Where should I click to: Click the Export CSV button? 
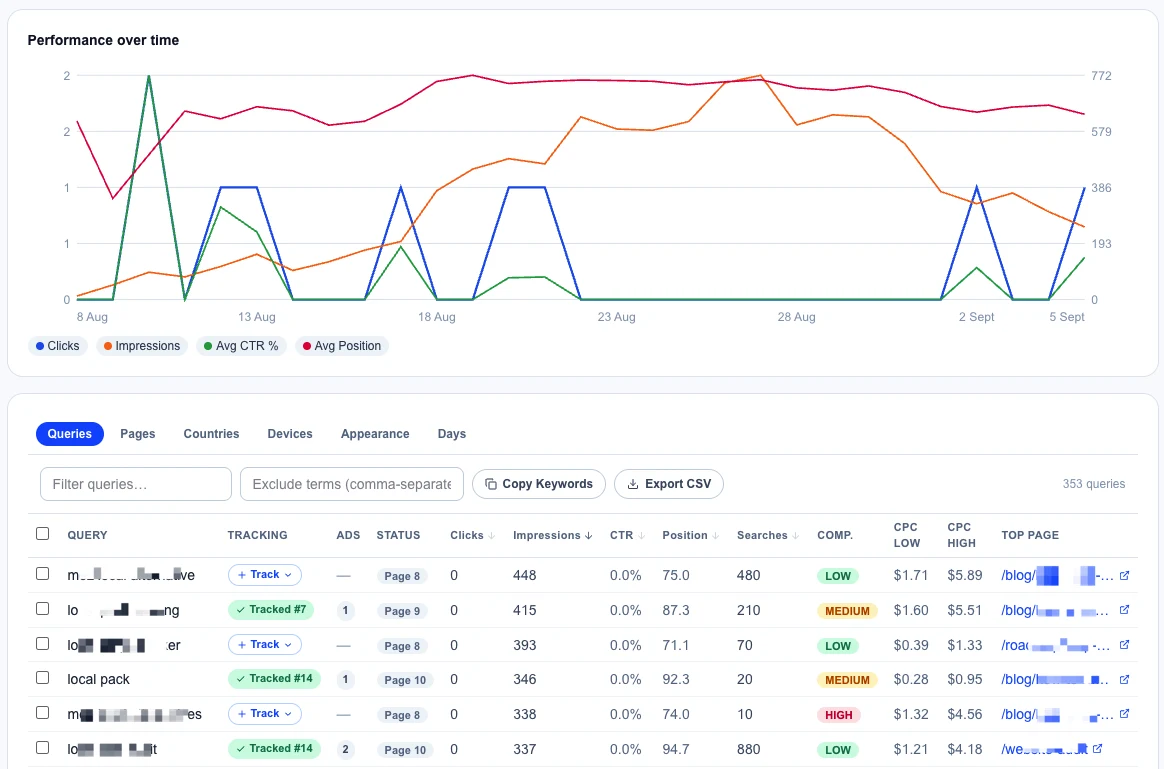pos(669,484)
